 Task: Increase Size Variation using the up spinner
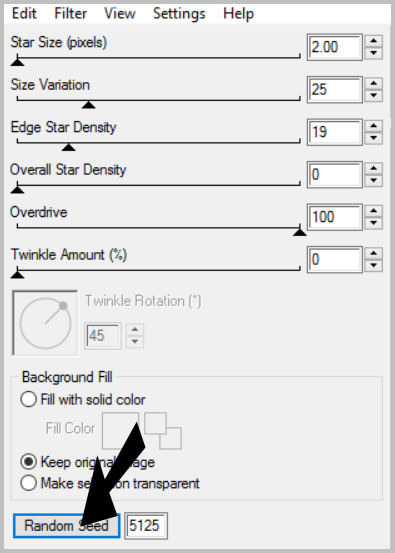pyautogui.click(x=373, y=83)
